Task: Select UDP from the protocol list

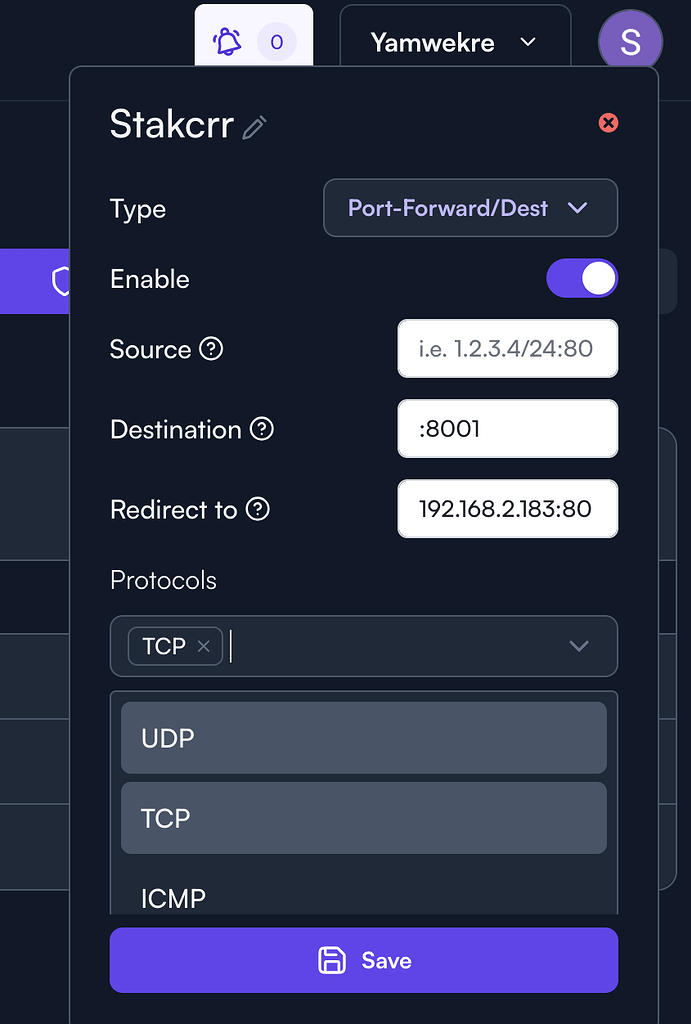Action: pyautogui.click(x=363, y=738)
